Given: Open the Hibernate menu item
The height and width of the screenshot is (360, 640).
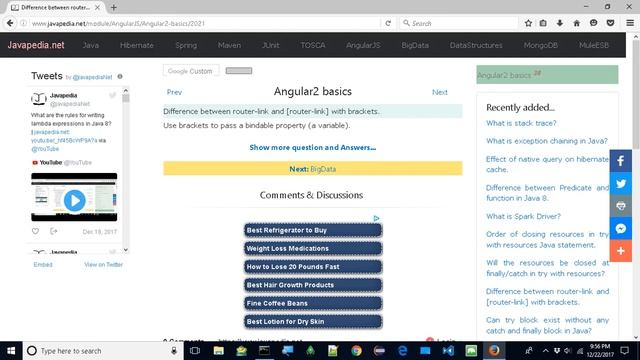Looking at the screenshot, I should [x=137, y=45].
